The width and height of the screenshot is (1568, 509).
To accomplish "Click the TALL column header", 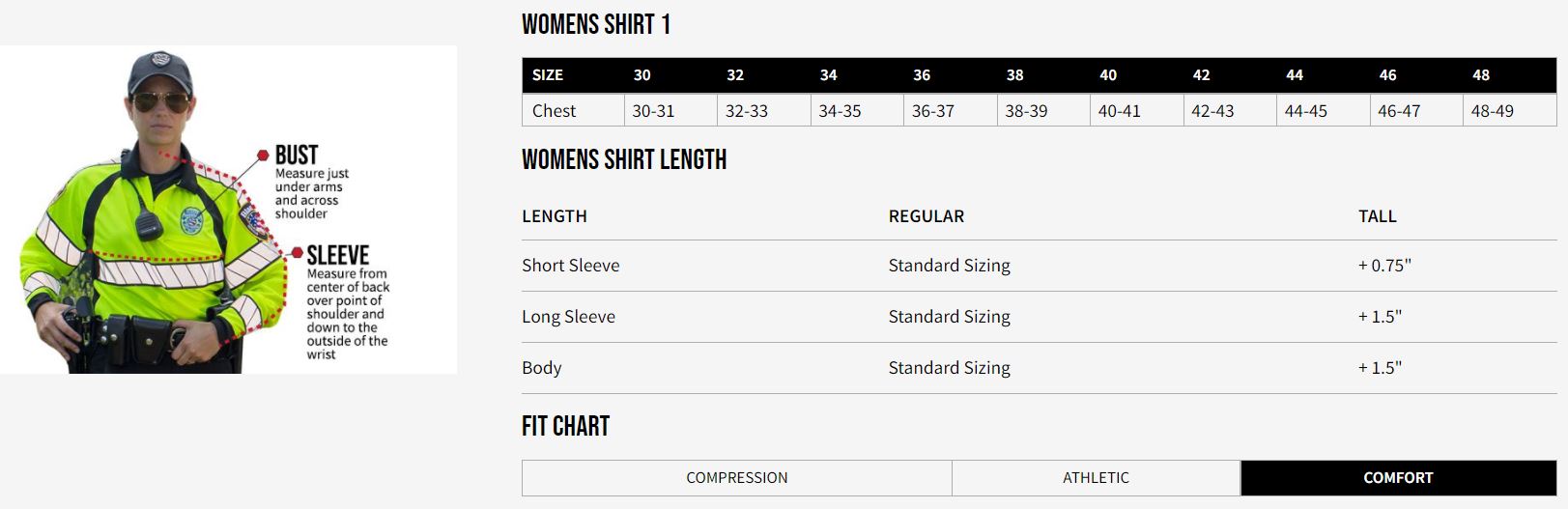I will pyautogui.click(x=1377, y=216).
